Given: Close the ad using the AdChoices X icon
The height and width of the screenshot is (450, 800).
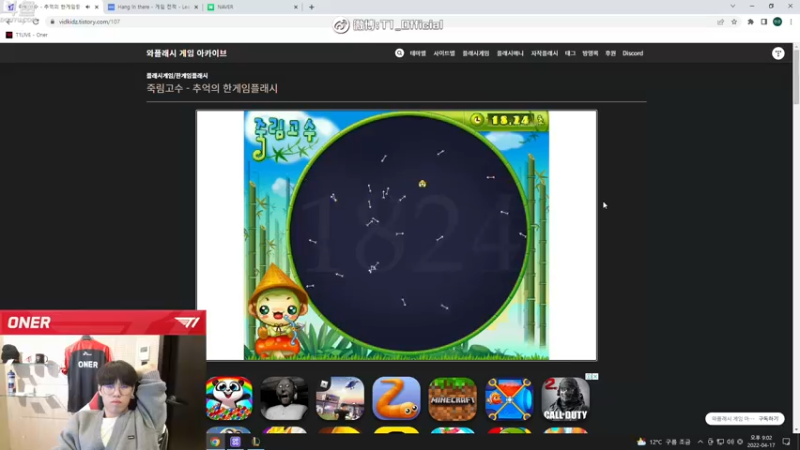Looking at the screenshot, I should [595, 377].
